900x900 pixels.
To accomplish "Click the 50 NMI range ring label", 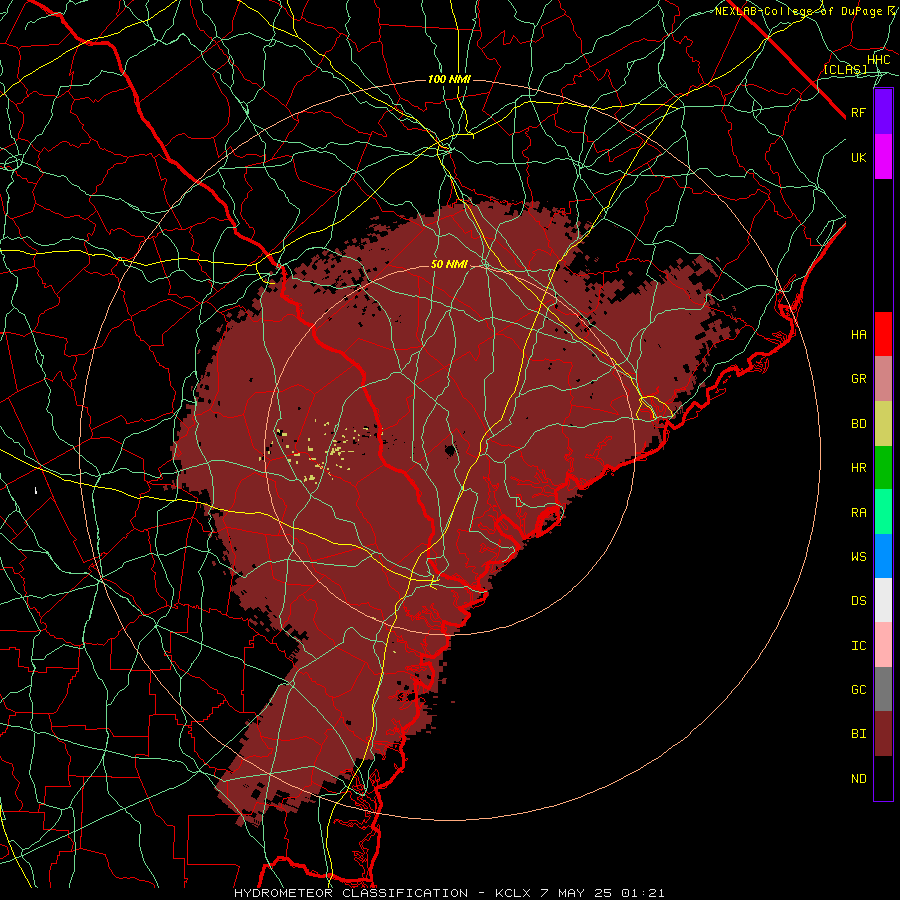I will click(449, 264).
